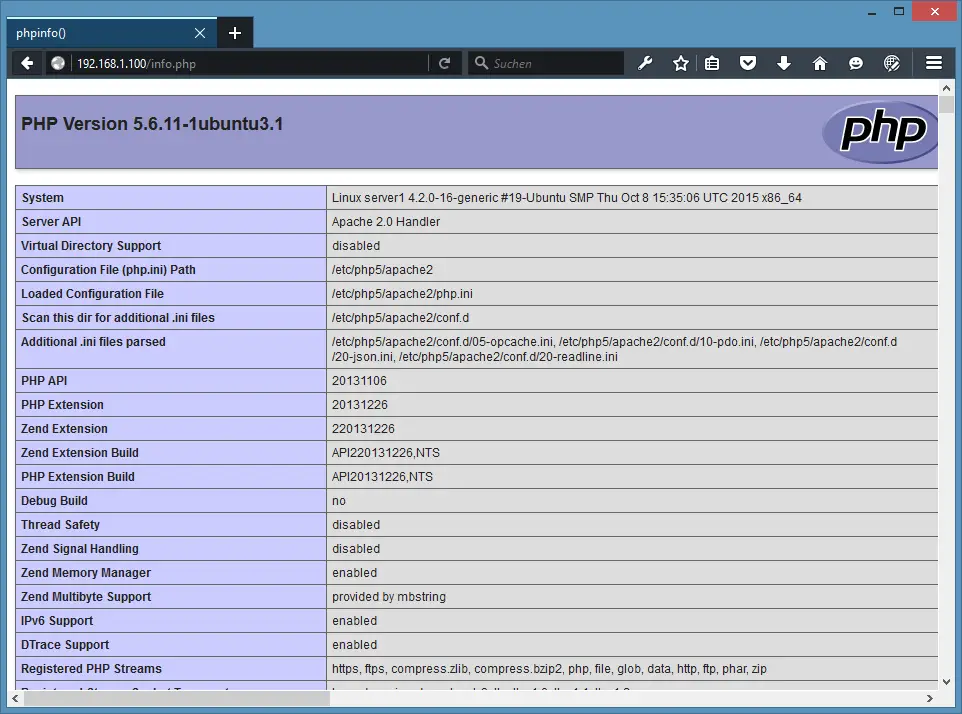Go to the home page icon
The height and width of the screenshot is (714, 962).
[820, 63]
